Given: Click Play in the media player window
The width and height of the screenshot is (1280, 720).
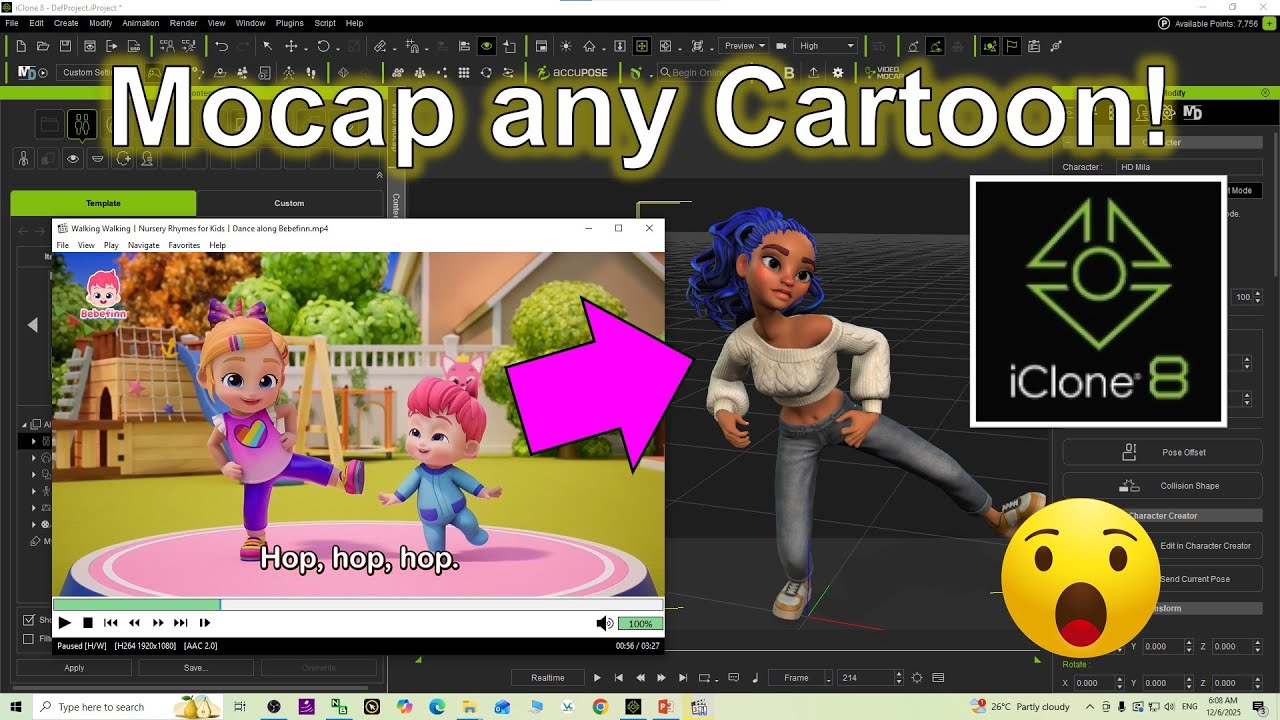Looking at the screenshot, I should [65, 623].
